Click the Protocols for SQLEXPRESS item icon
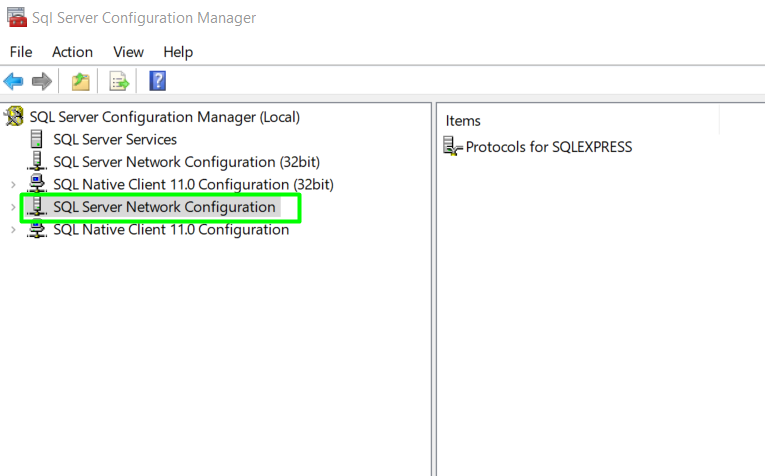This screenshot has height=476, width=765. [452, 146]
